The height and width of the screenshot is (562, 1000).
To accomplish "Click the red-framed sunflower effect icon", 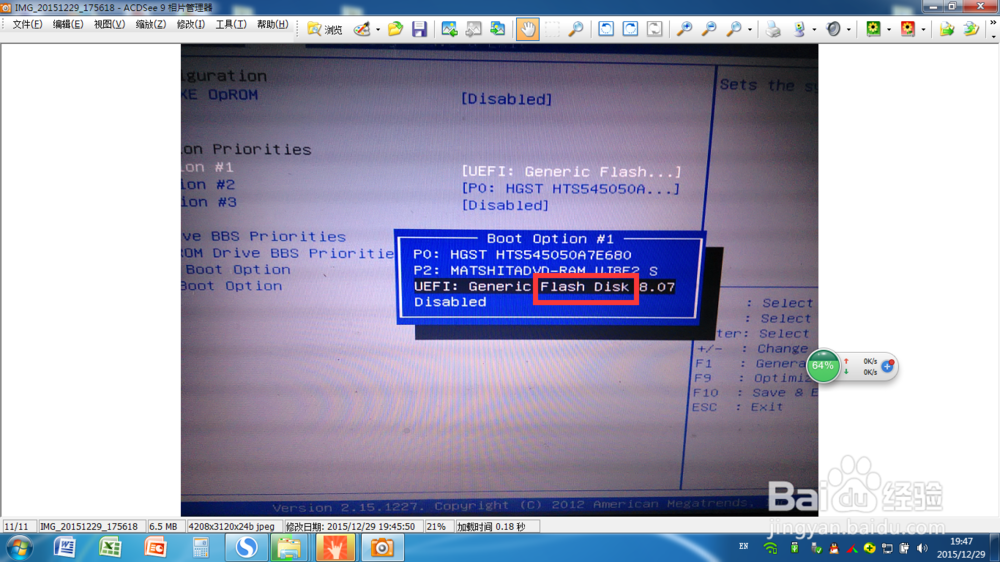I will (908, 29).
